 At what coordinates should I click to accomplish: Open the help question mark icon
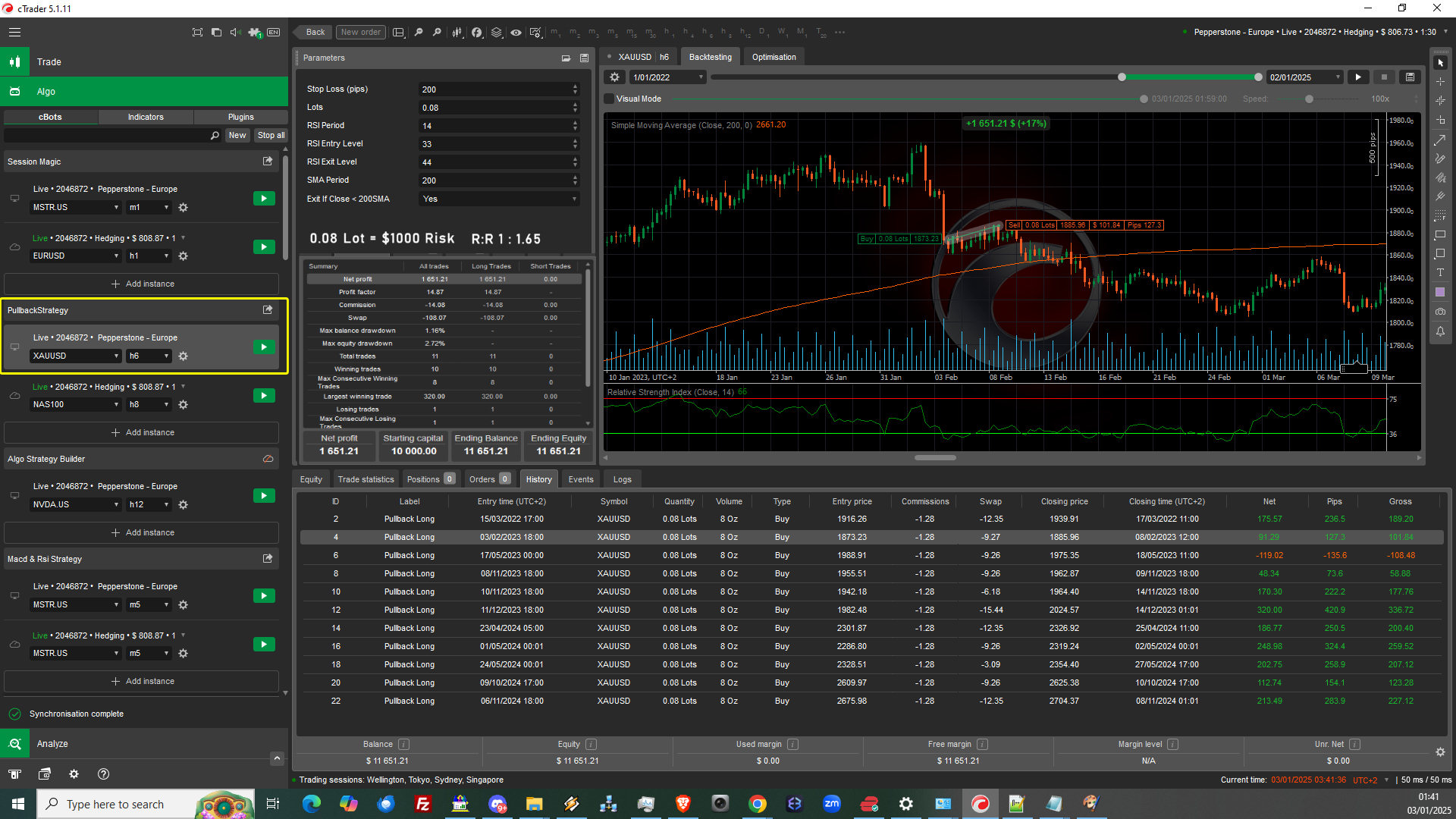(104, 774)
